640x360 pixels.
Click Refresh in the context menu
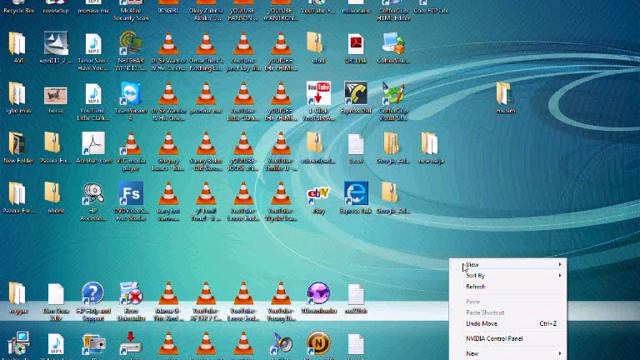click(508, 287)
